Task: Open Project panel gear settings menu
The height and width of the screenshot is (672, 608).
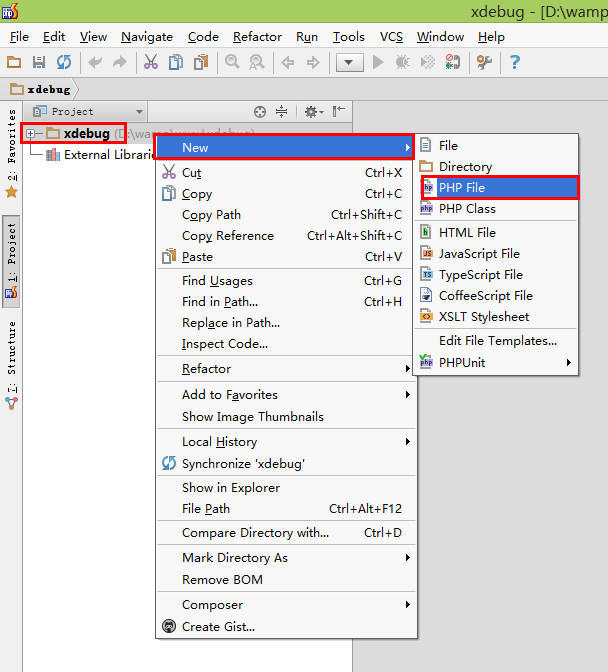Action: (314, 112)
